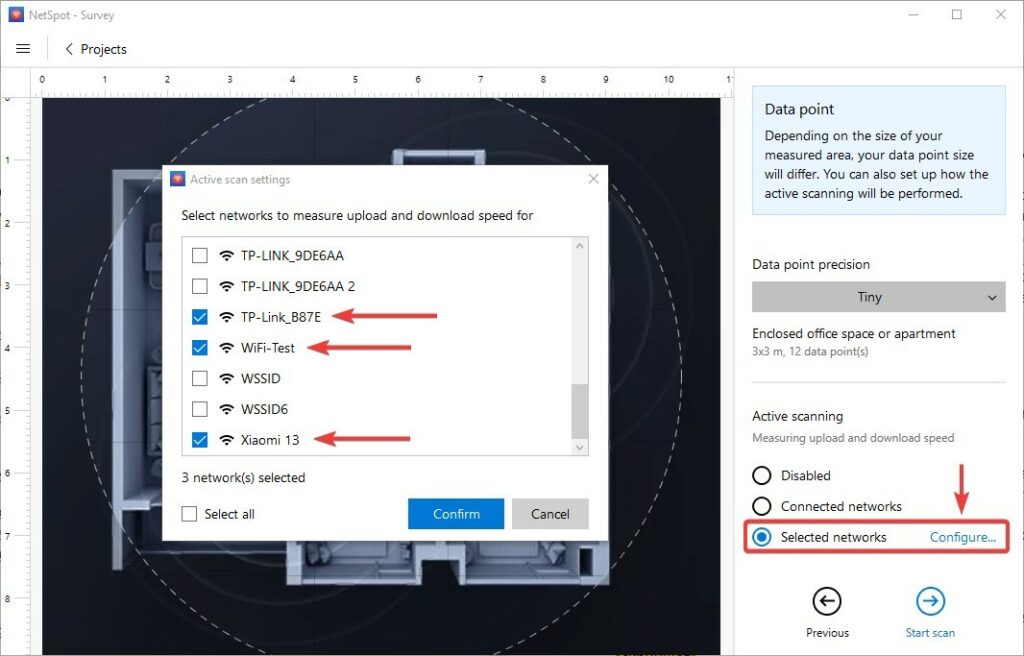Cancel the active scan settings

click(x=550, y=514)
